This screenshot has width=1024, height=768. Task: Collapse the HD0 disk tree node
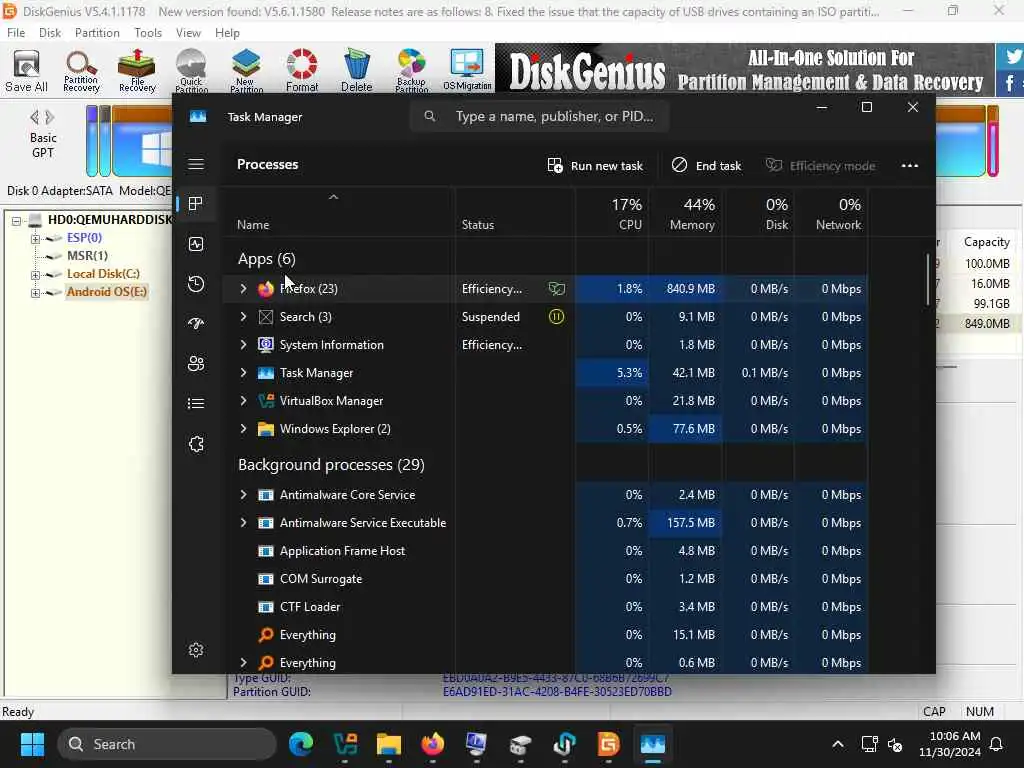(x=16, y=221)
